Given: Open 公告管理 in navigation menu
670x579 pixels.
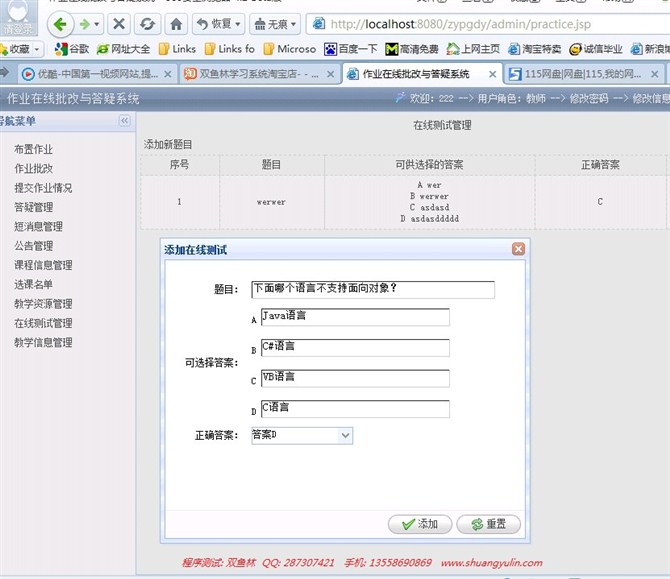Looking at the screenshot, I should pos(33,246).
